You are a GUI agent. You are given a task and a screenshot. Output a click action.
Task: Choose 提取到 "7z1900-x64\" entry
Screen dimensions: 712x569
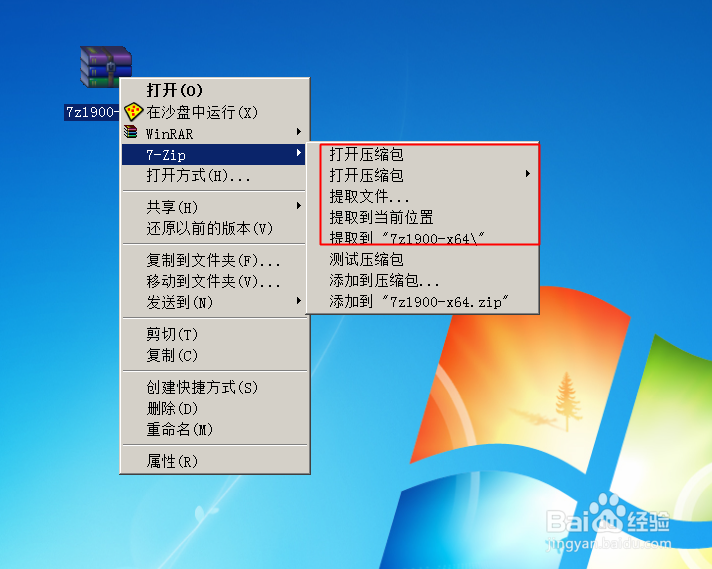pyautogui.click(x=422, y=238)
